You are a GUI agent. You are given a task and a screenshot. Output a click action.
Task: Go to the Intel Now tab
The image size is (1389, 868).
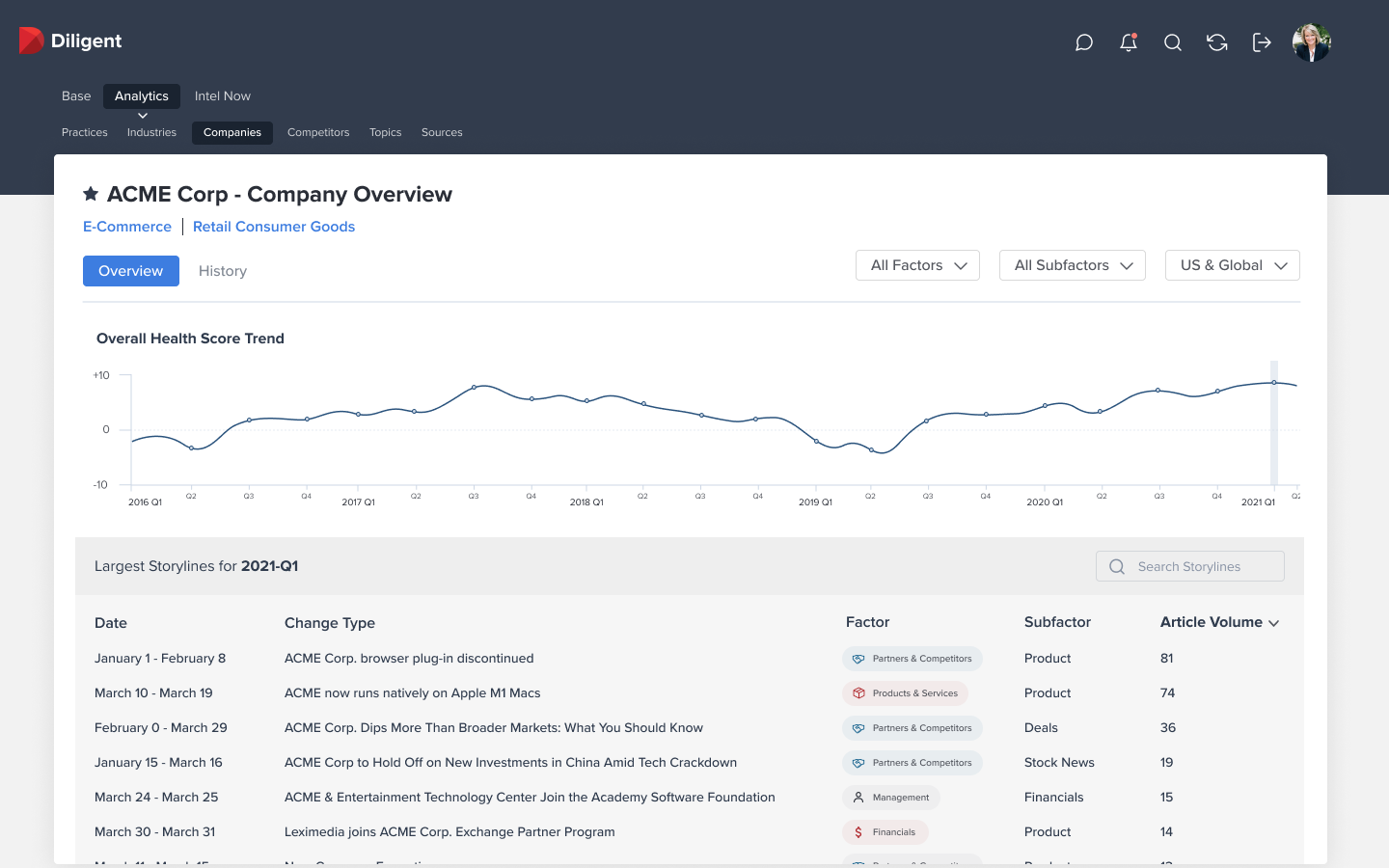[x=223, y=95]
